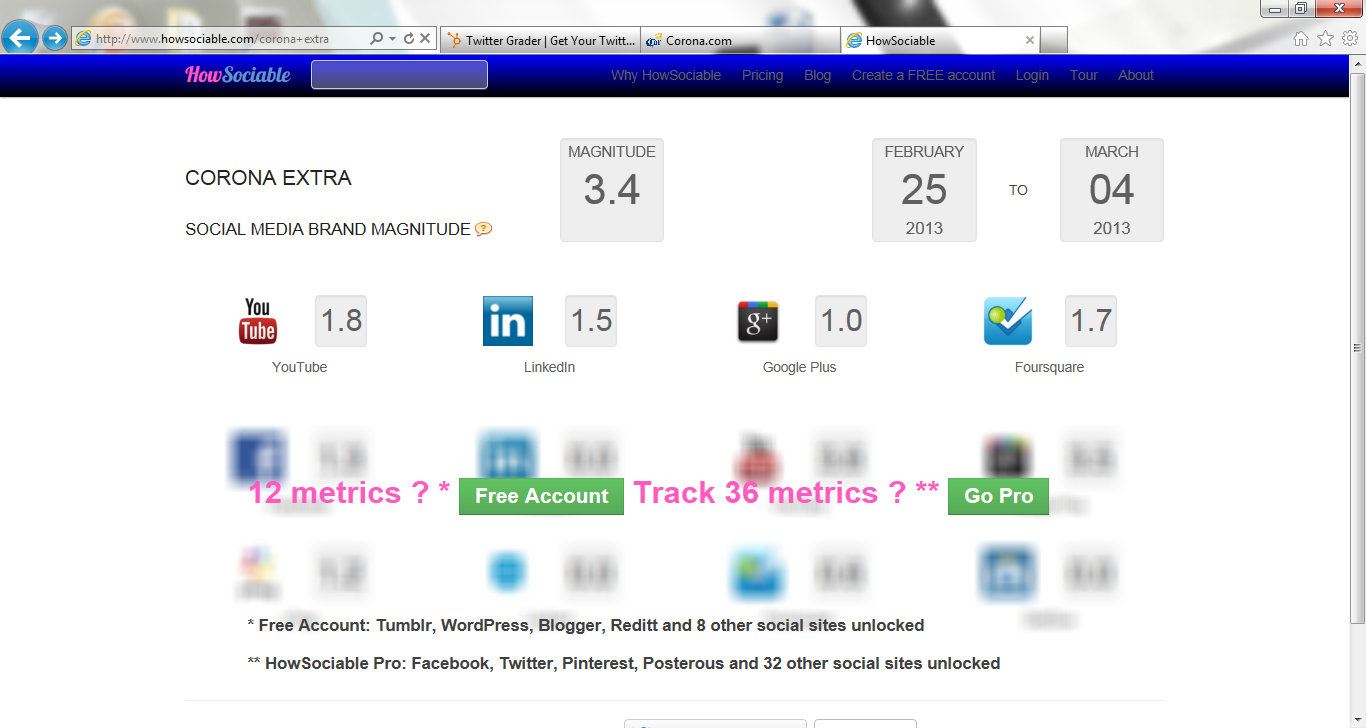Screen dimensions: 1366x728
Task: Click the YouTube logo icon
Action: click(x=258, y=321)
